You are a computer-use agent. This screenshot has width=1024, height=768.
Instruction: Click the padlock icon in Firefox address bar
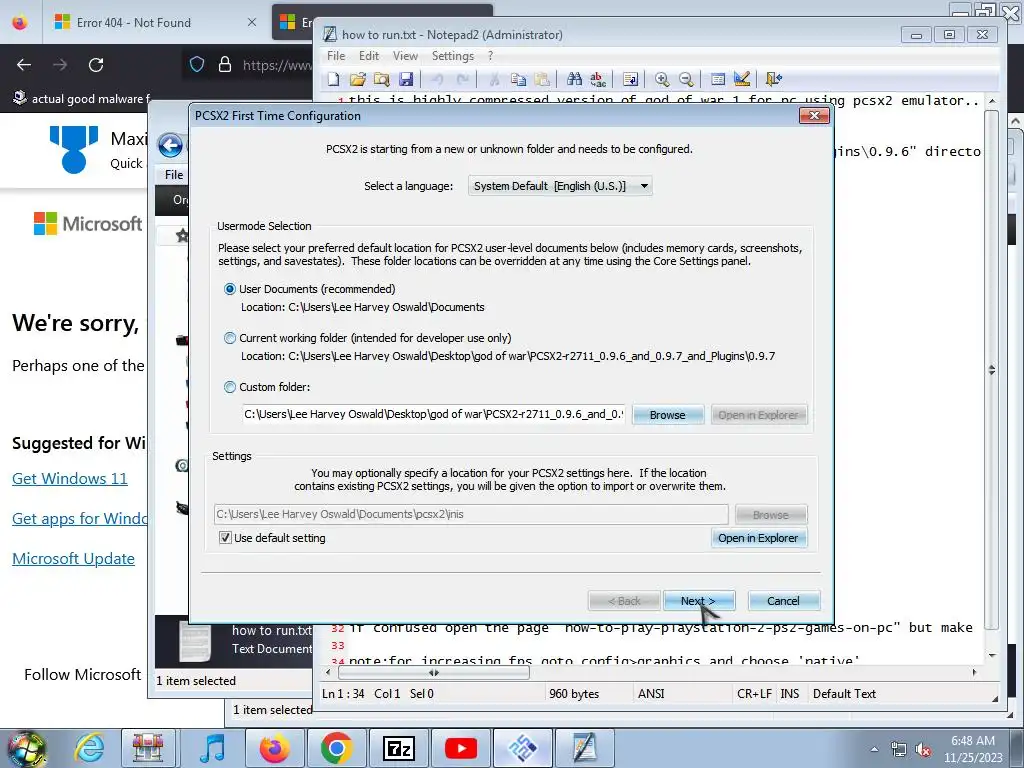click(225, 65)
